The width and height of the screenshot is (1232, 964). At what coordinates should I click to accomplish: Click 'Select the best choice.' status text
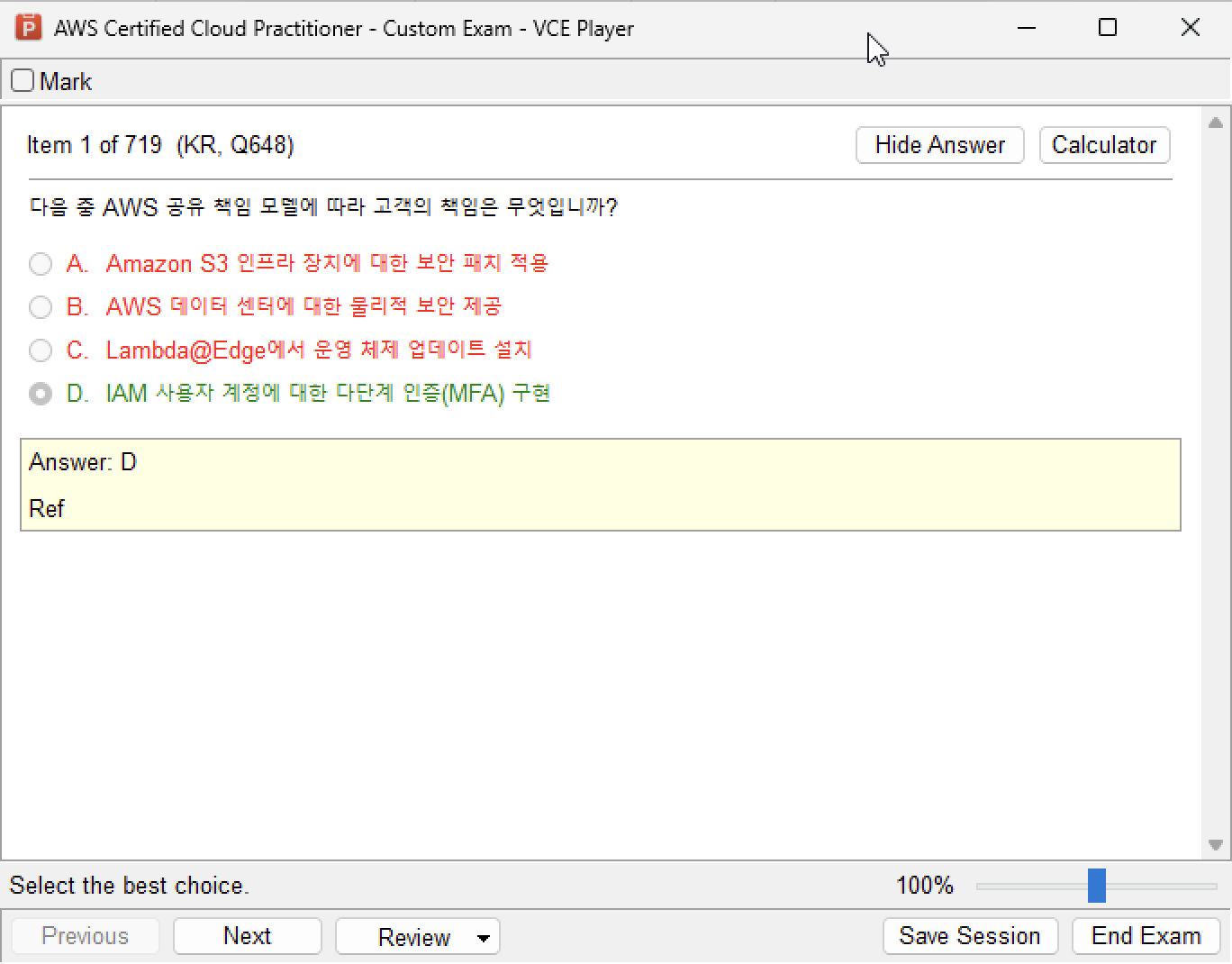pyautogui.click(x=129, y=886)
